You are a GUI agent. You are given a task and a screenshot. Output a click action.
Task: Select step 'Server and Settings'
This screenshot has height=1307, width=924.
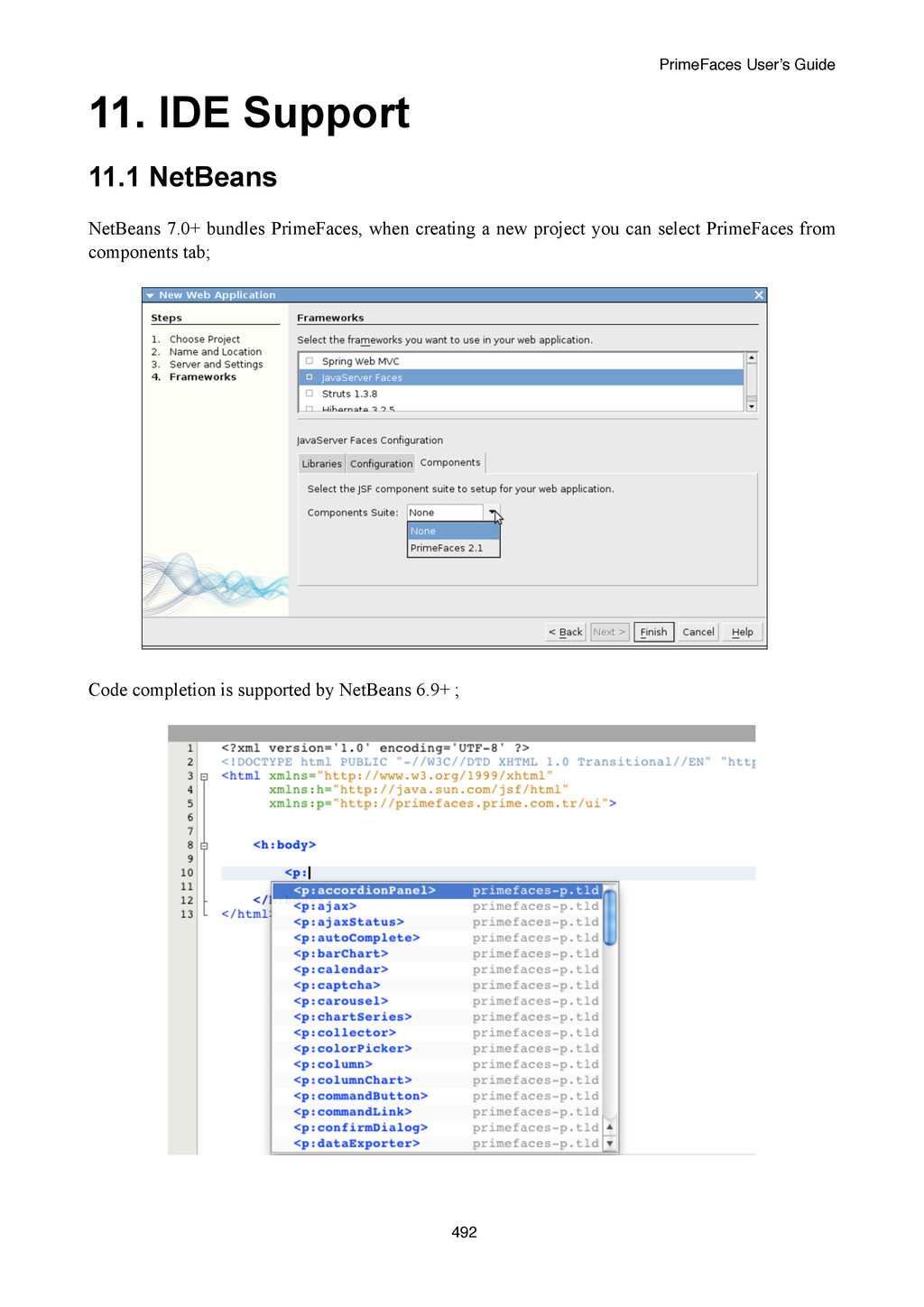tap(217, 365)
